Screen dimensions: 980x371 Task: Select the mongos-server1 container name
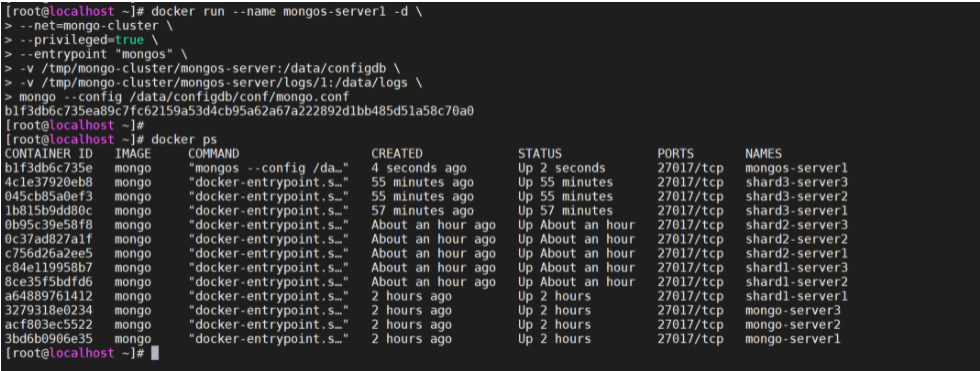pos(796,168)
